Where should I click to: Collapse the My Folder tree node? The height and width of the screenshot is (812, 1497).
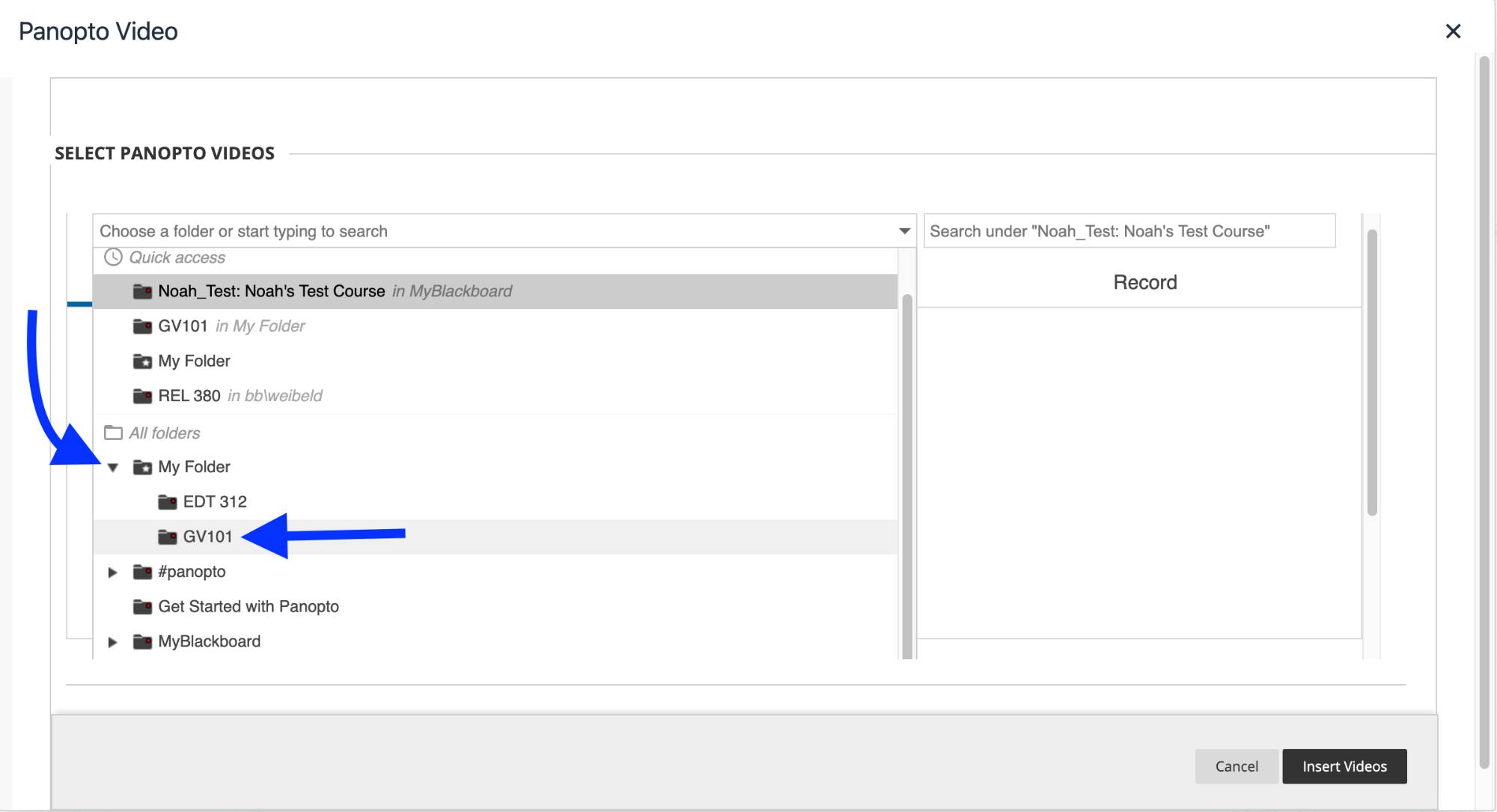(113, 468)
